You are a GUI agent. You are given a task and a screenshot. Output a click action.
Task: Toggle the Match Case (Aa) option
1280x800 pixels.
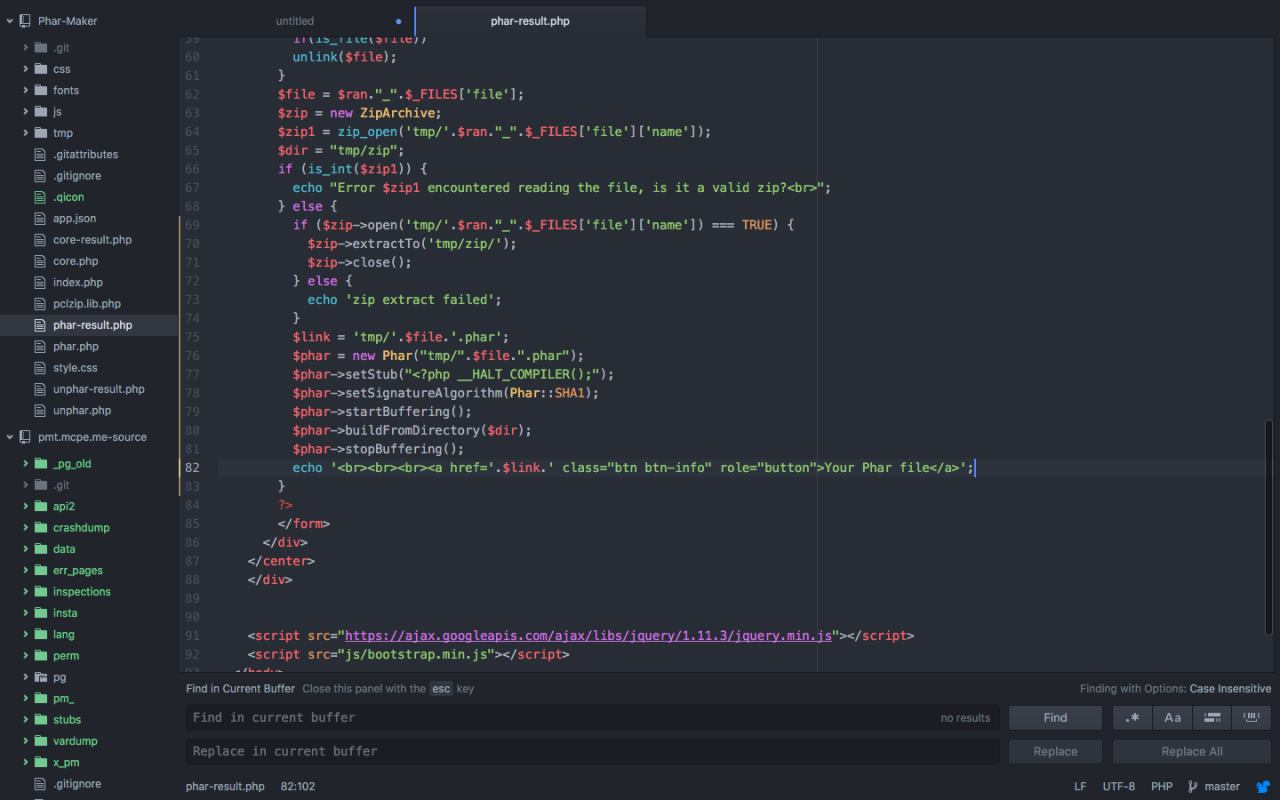tap(1172, 718)
